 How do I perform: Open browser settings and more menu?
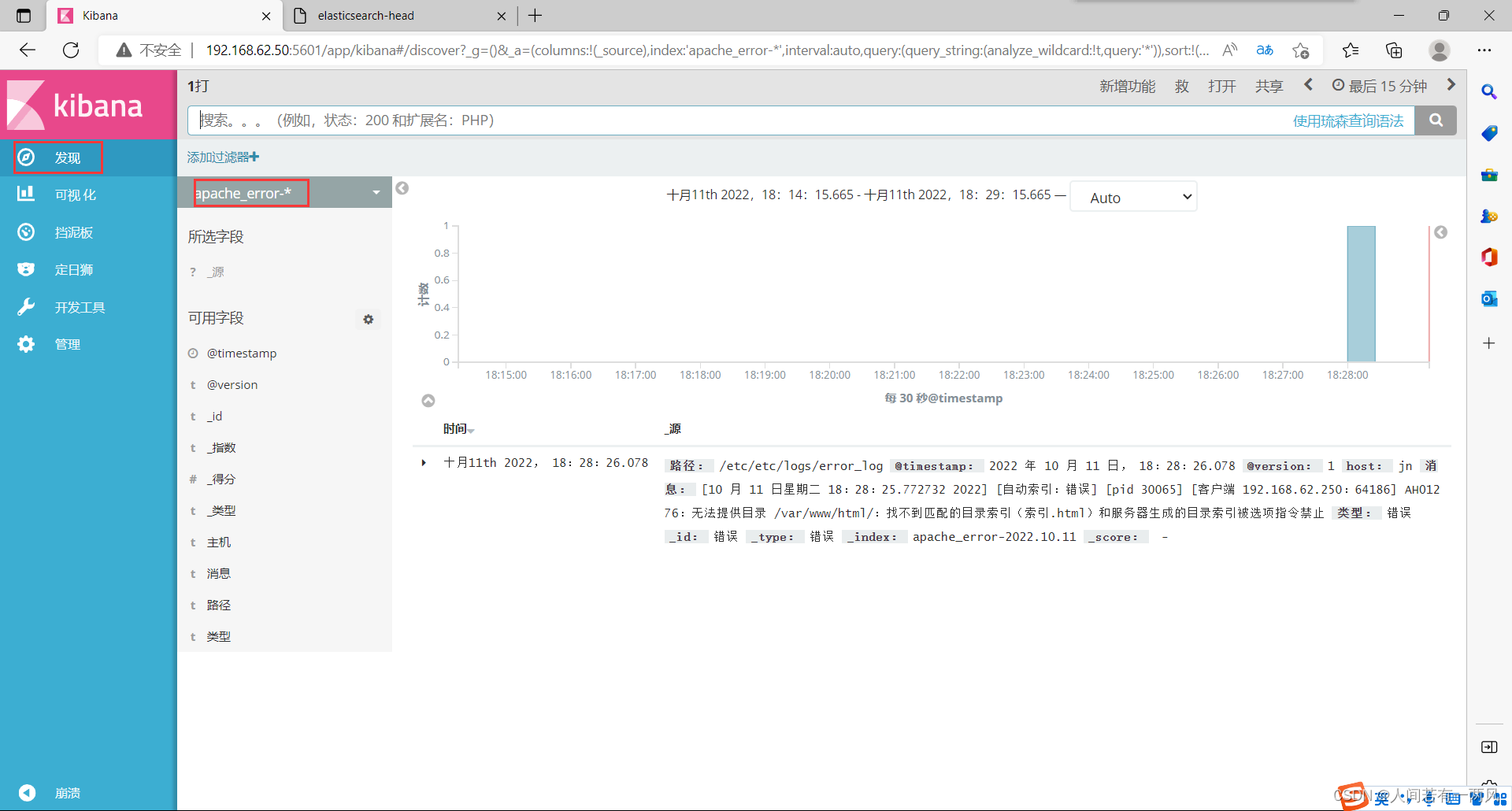1484,50
